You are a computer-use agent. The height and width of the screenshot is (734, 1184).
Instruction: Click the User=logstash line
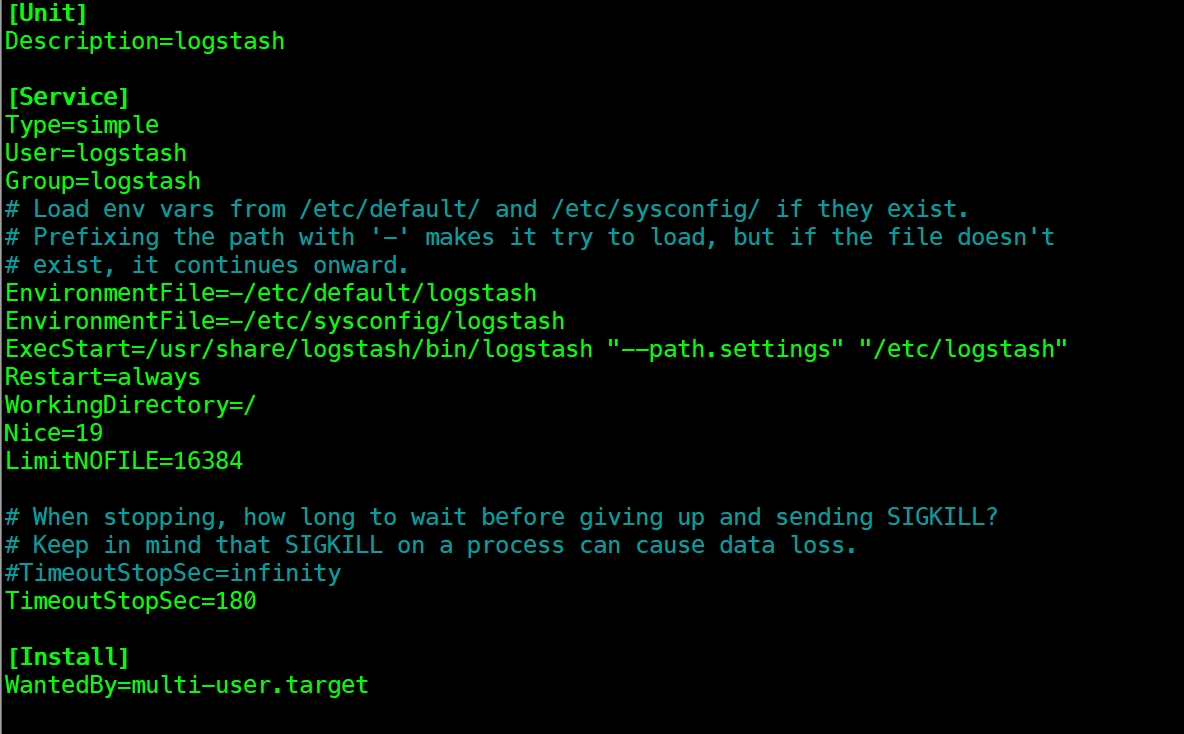click(95, 153)
